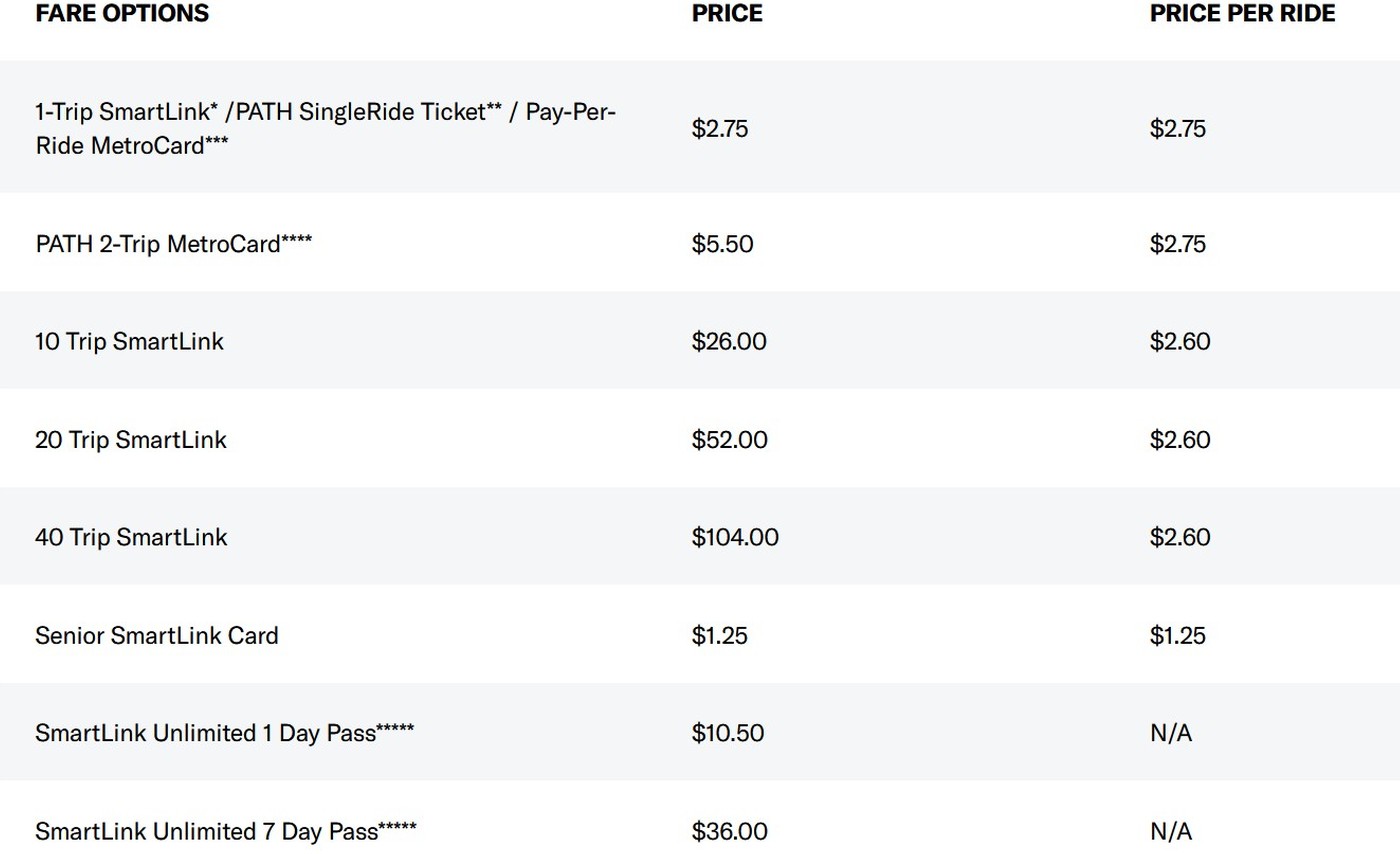Viewport: 1400px width, 854px height.
Task: Click the 10 Trip SmartLink fare label
Action: point(129,341)
